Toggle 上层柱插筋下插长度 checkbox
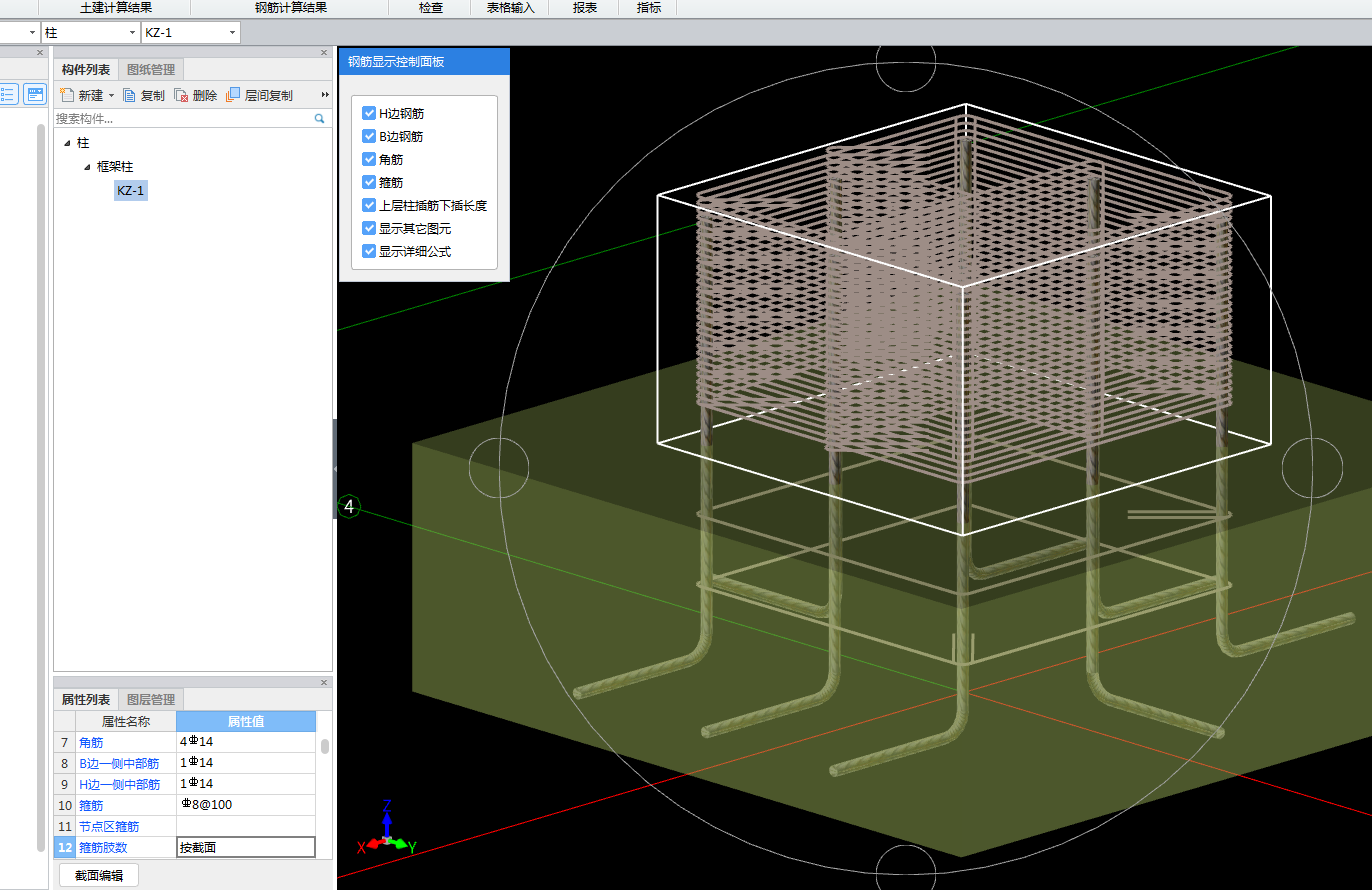Screen dimensions: 1372x890 pyautogui.click(x=369, y=205)
